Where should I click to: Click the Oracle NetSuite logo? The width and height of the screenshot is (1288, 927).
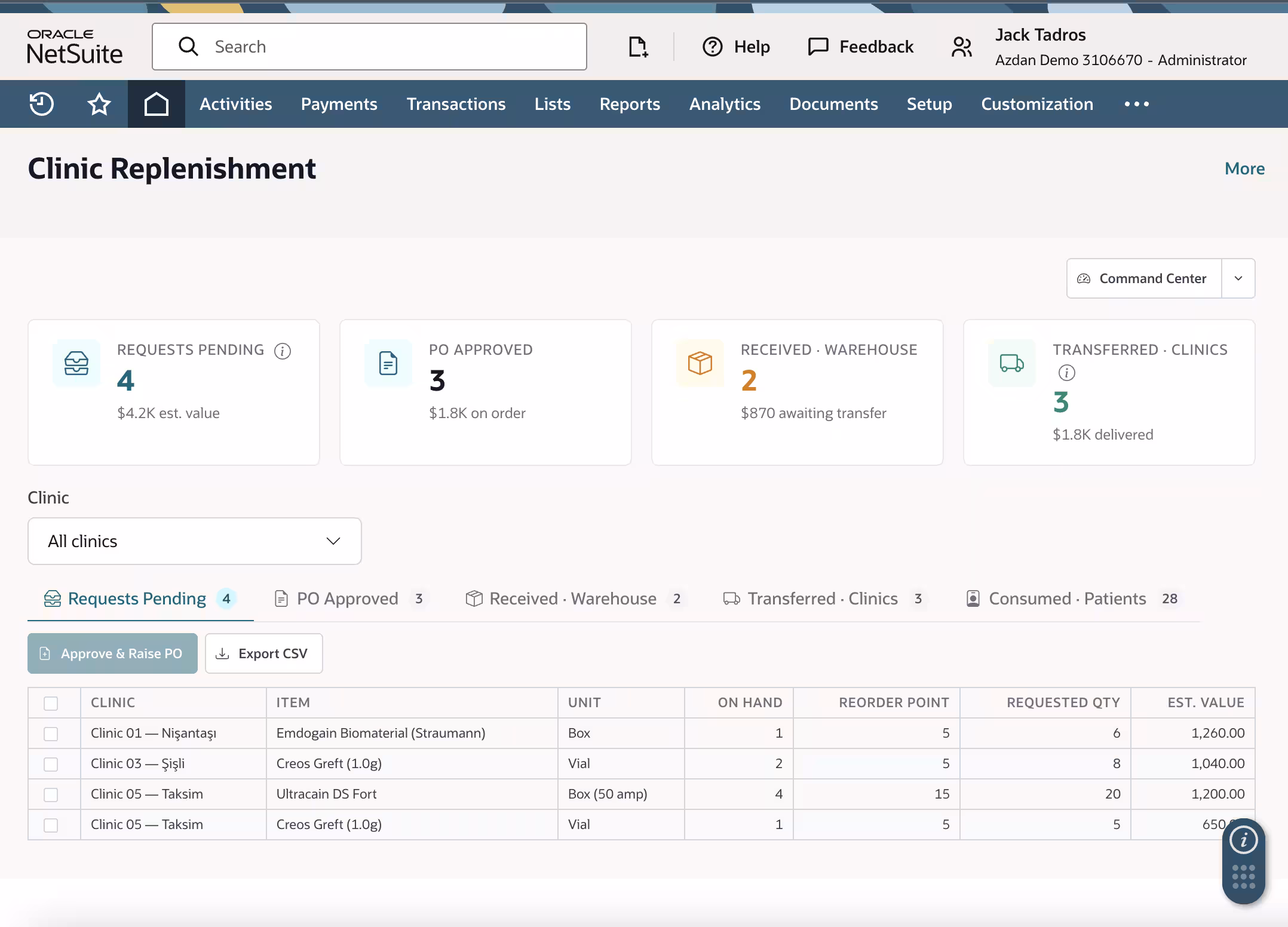point(75,47)
